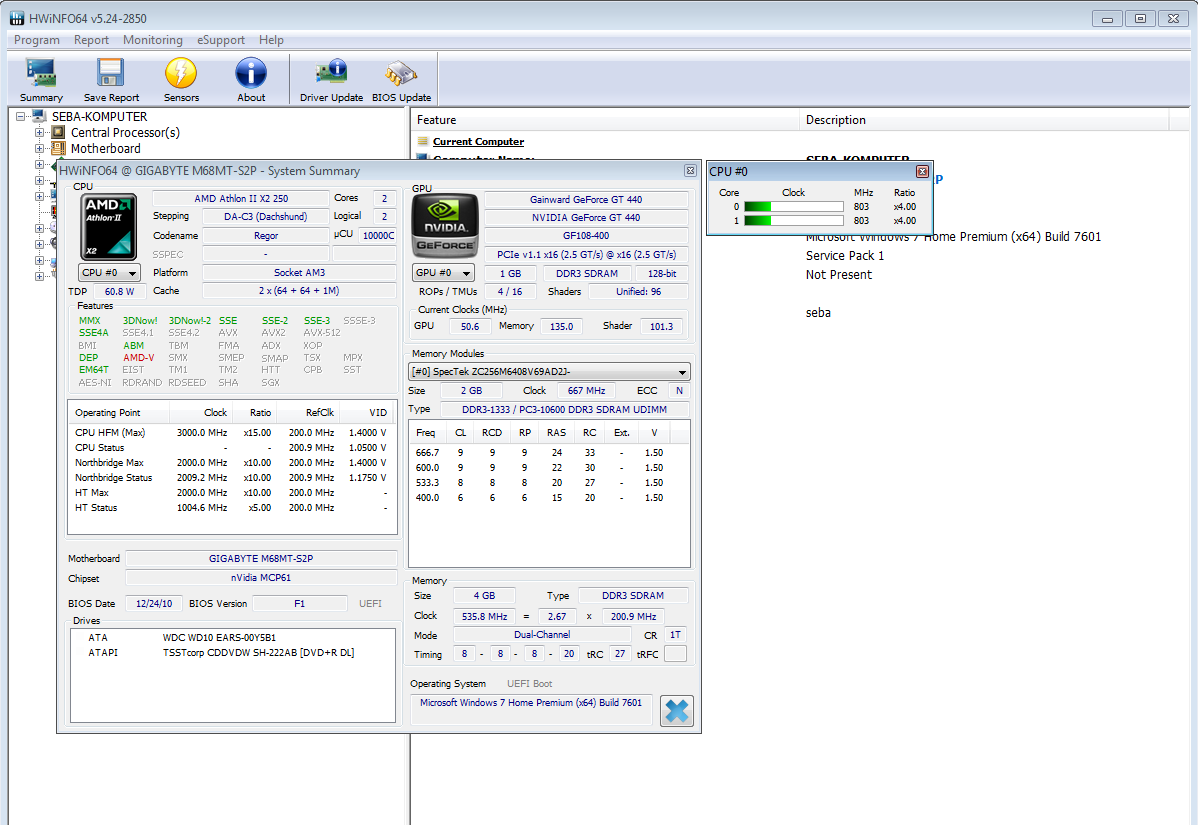This screenshot has height=825, width=1198.
Task: Click the Socket AM3 platform field
Action: coord(299,273)
